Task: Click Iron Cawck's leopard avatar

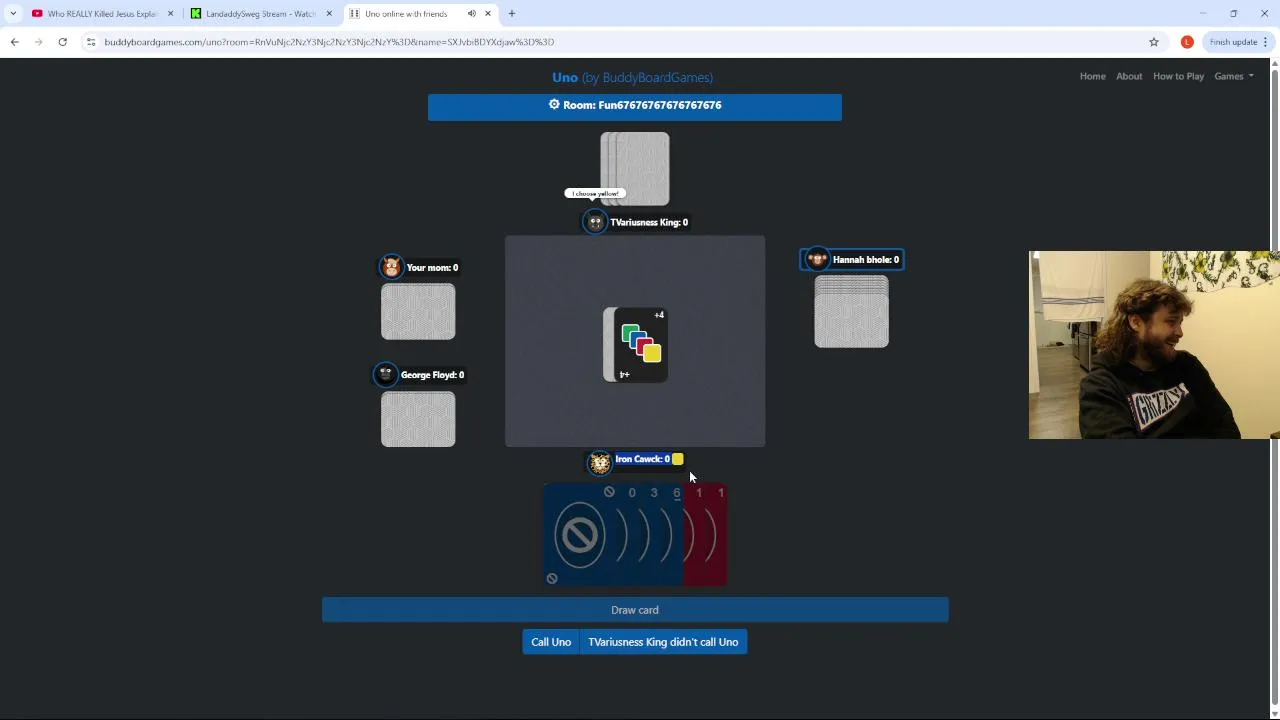Action: [600, 462]
